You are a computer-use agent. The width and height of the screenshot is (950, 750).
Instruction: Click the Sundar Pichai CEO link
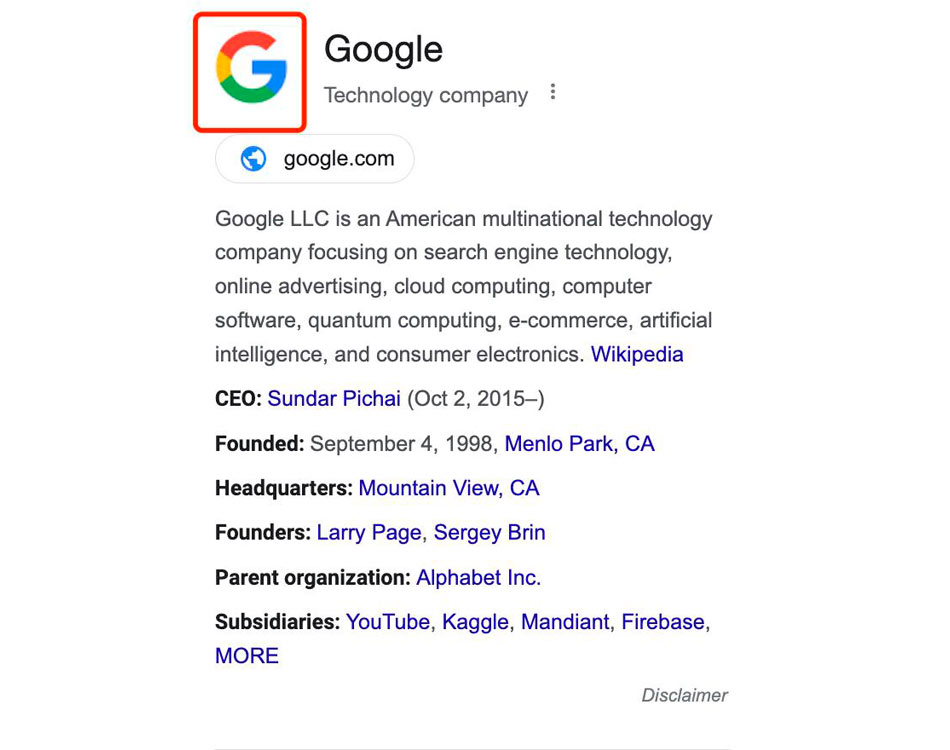[334, 399]
